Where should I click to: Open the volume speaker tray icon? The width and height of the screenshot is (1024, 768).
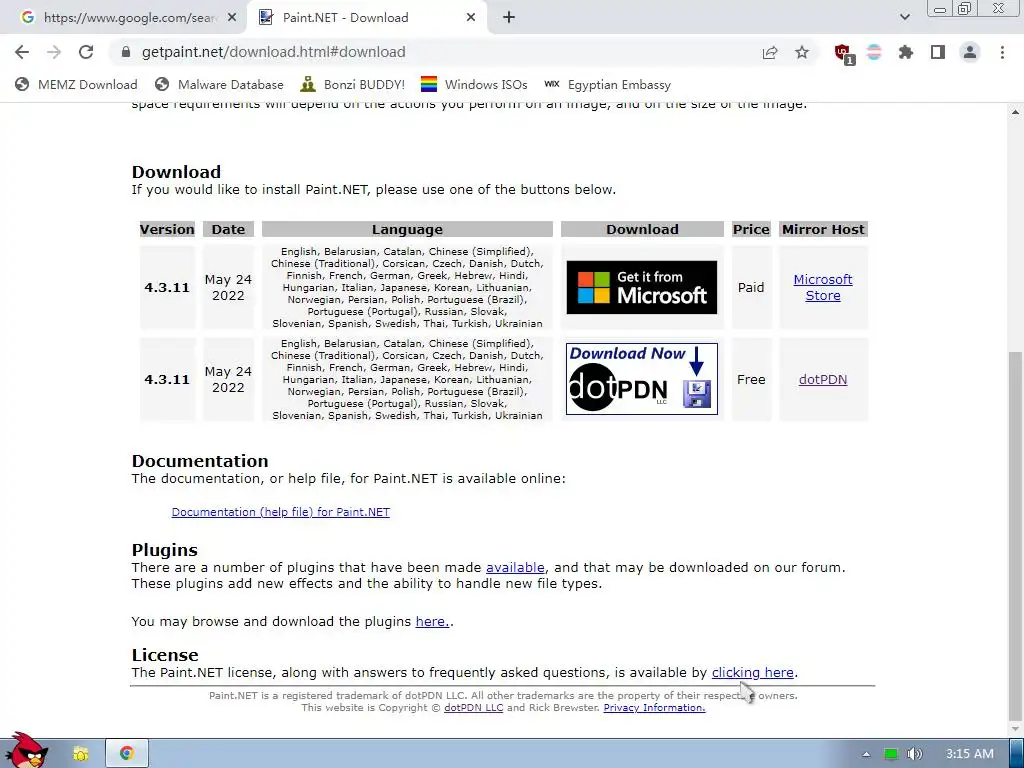[x=915, y=754]
